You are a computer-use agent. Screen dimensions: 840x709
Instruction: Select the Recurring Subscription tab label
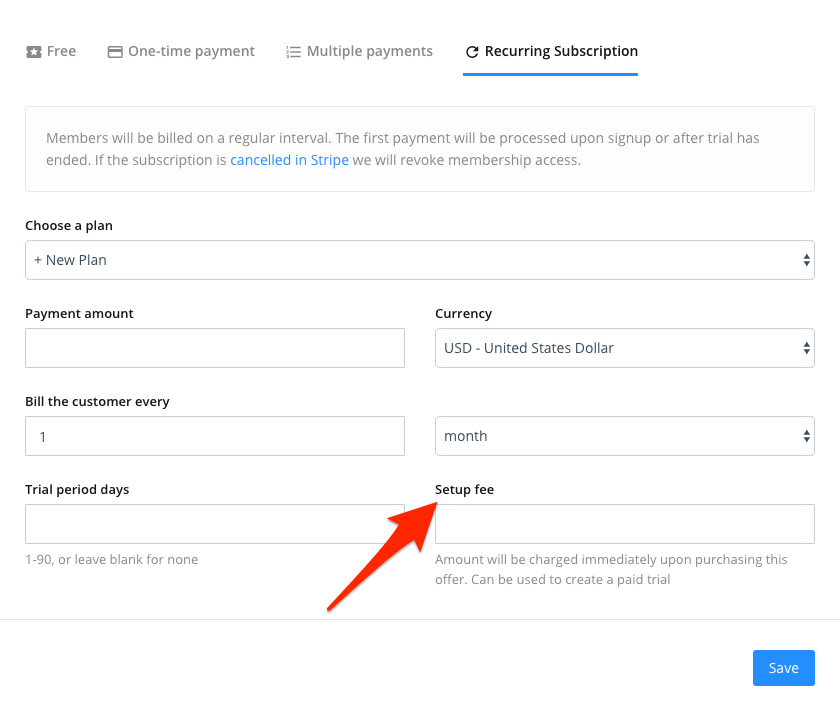point(561,51)
